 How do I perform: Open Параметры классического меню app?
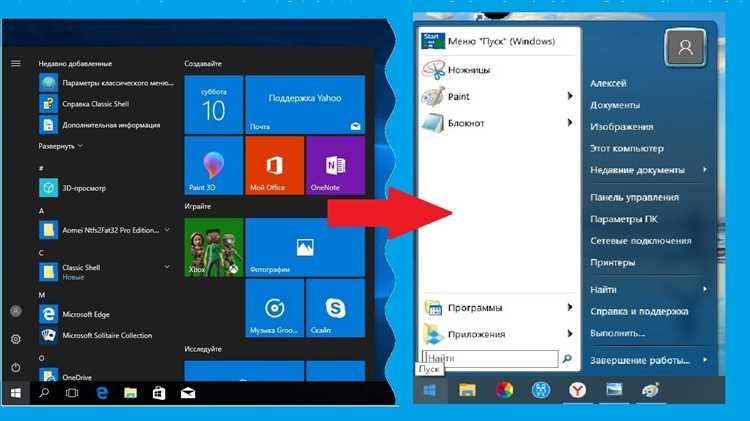107,83
